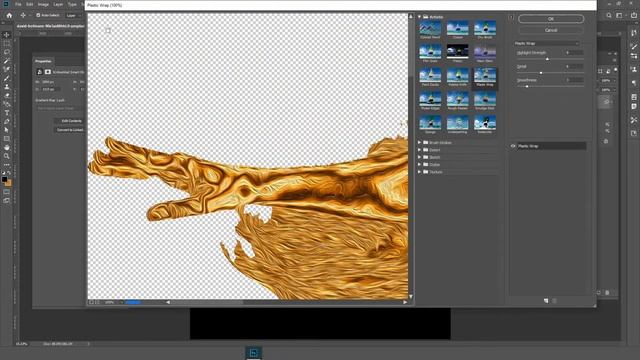The width and height of the screenshot is (640, 360).
Task: Click the Convert to Linked button
Action: pyautogui.click(x=70, y=130)
